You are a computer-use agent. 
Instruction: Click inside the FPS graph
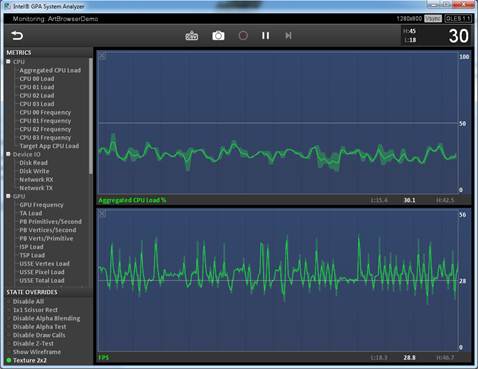coord(277,280)
